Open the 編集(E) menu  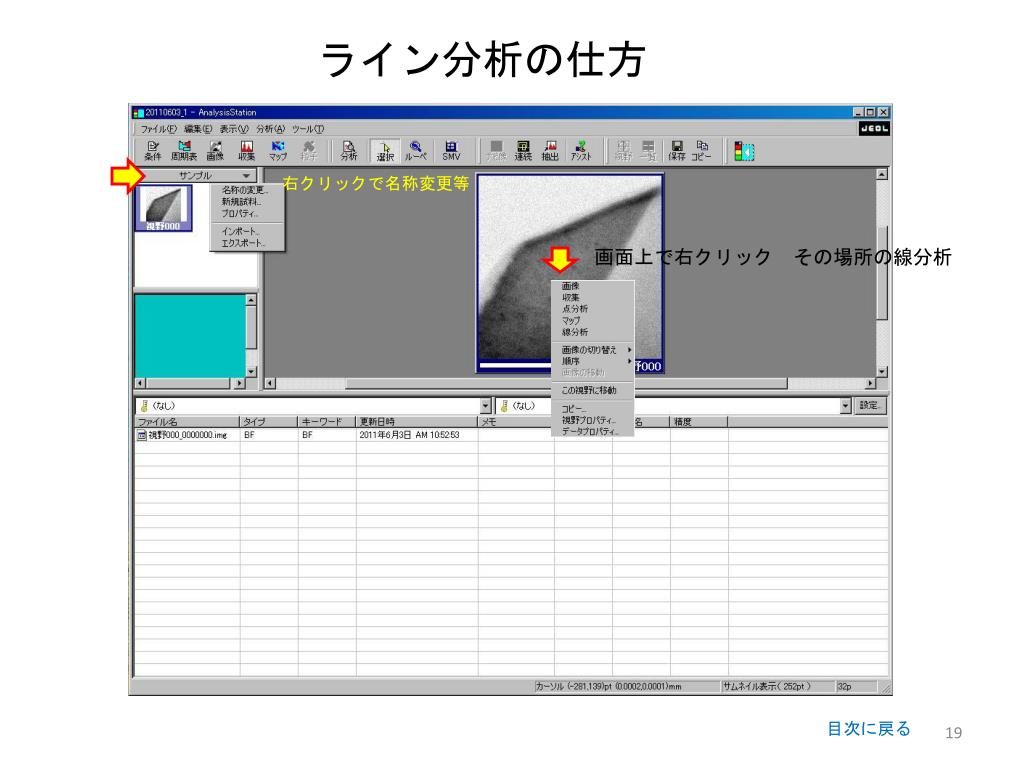(198, 129)
